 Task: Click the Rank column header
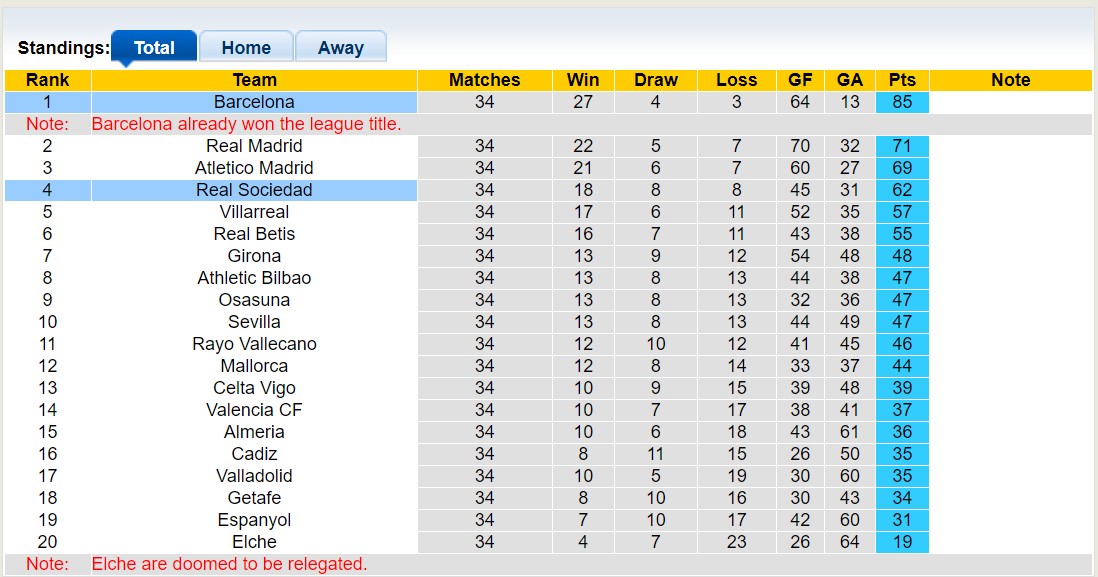[47, 80]
